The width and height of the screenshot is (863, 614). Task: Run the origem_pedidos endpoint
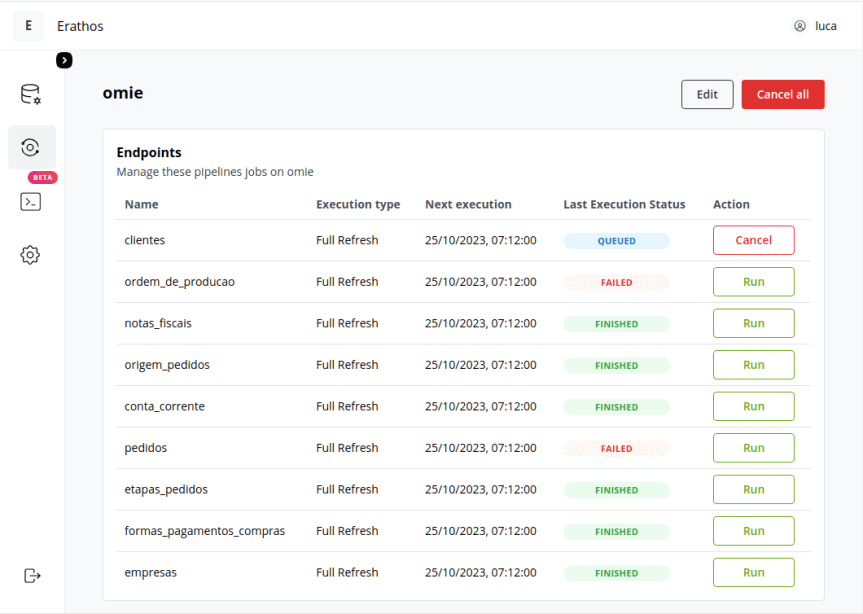click(x=753, y=365)
